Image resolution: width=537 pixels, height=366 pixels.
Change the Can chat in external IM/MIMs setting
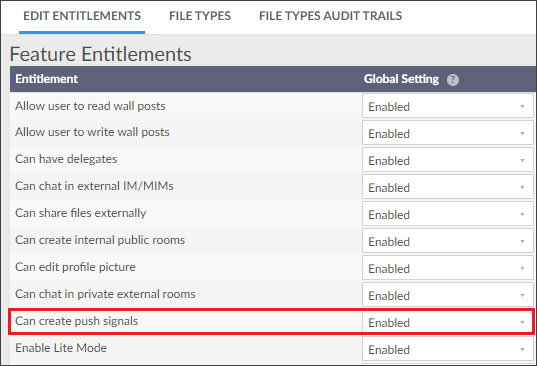(x=448, y=188)
